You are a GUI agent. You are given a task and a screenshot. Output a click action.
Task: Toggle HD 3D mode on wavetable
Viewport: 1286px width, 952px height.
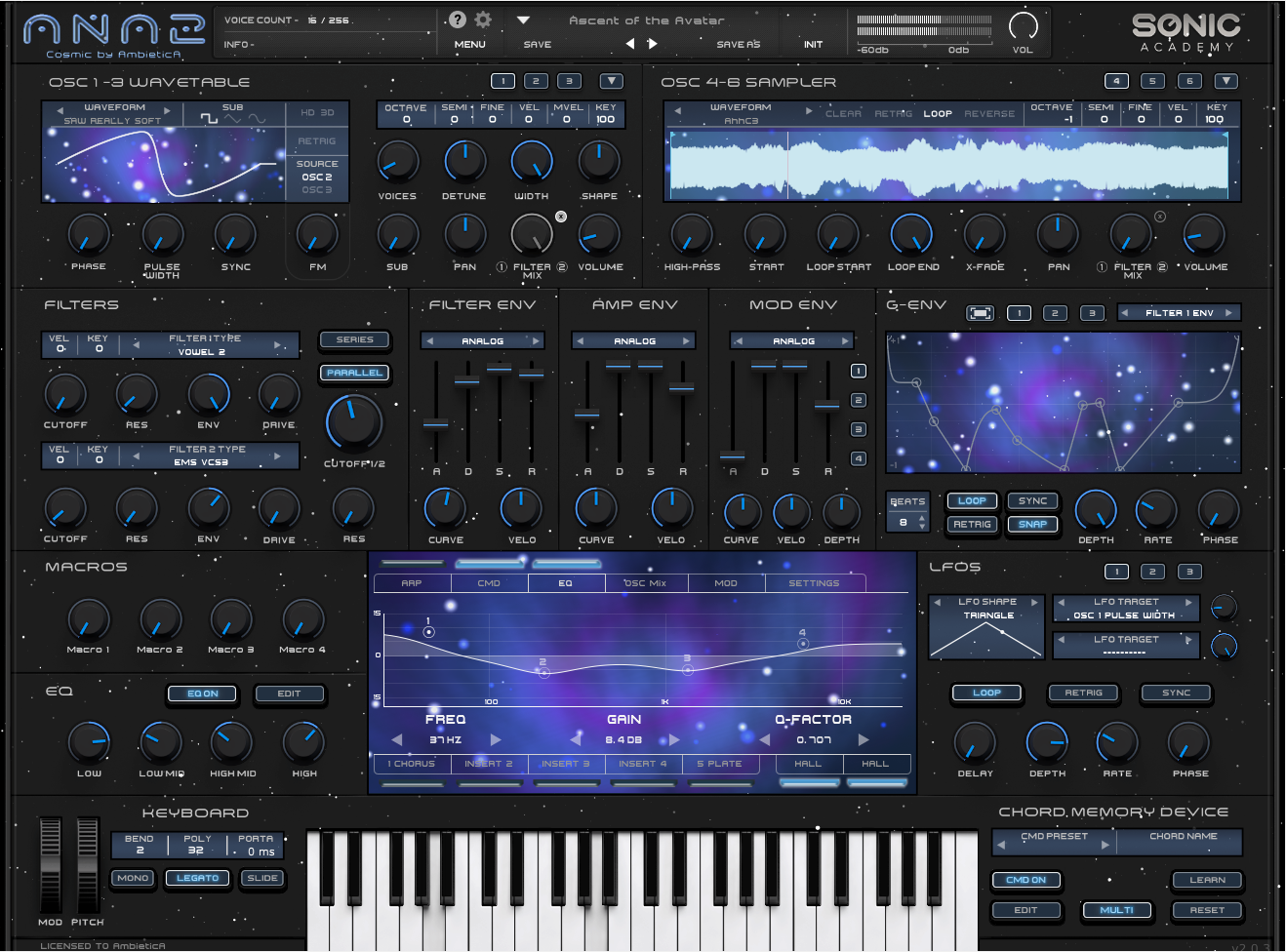[317, 113]
